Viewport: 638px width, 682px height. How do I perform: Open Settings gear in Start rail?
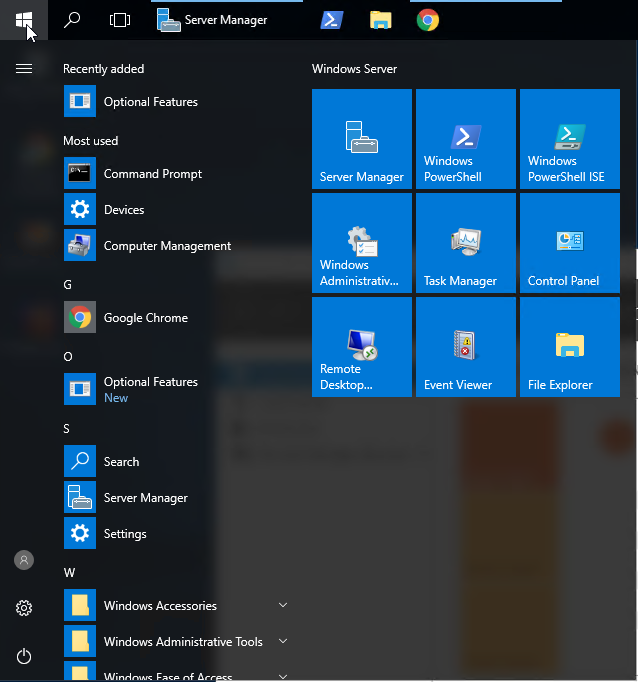click(x=24, y=608)
